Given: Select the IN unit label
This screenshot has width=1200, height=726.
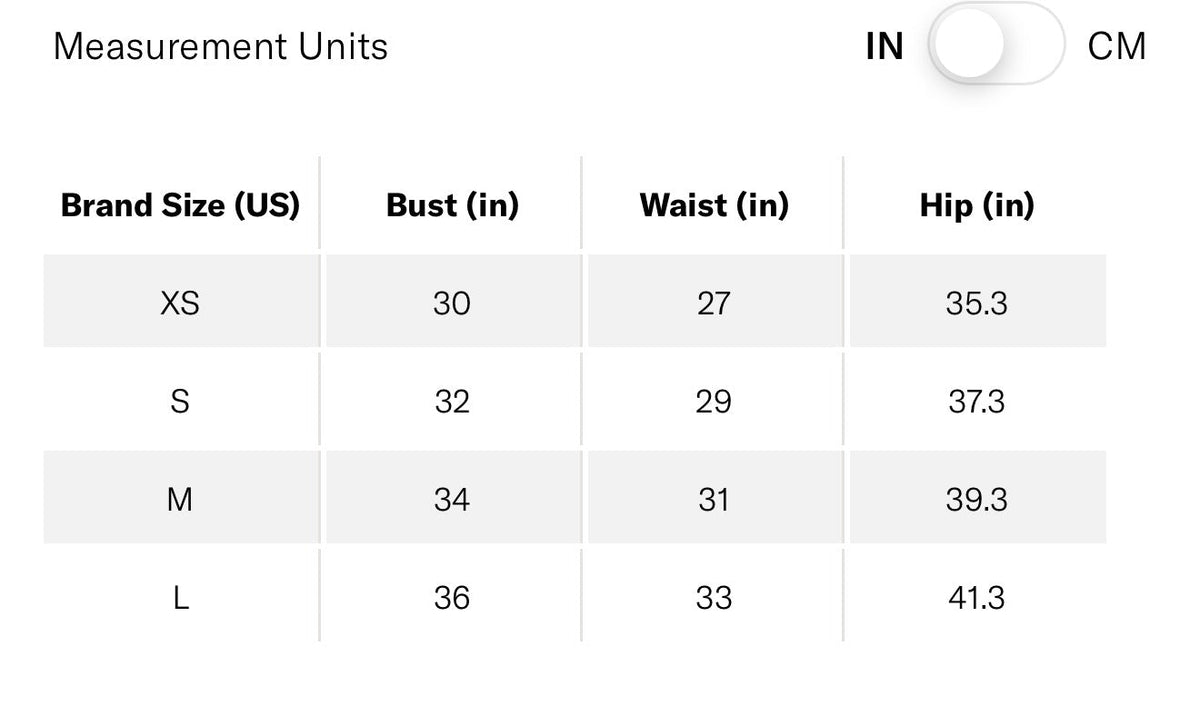Looking at the screenshot, I should tap(884, 47).
